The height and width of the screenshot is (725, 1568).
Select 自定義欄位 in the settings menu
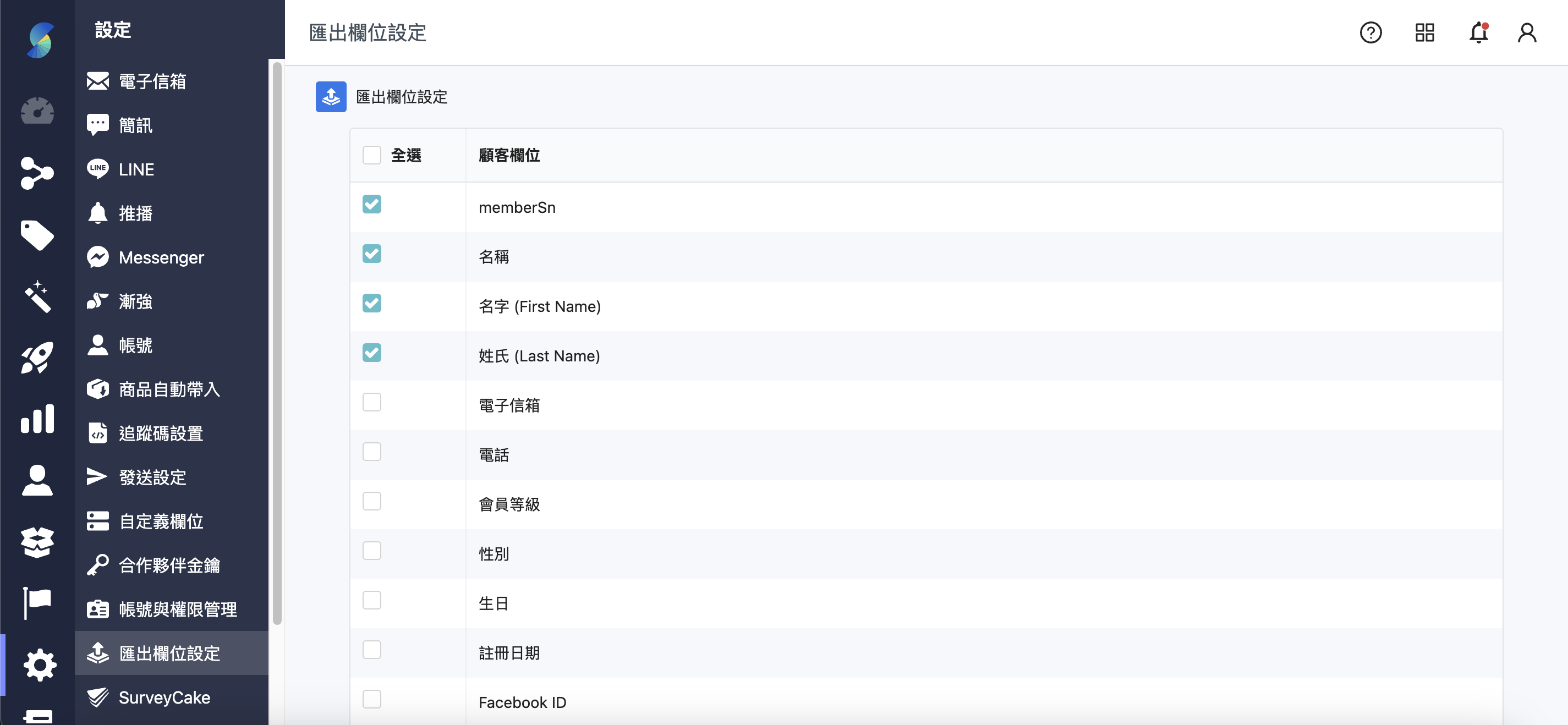[x=161, y=521]
